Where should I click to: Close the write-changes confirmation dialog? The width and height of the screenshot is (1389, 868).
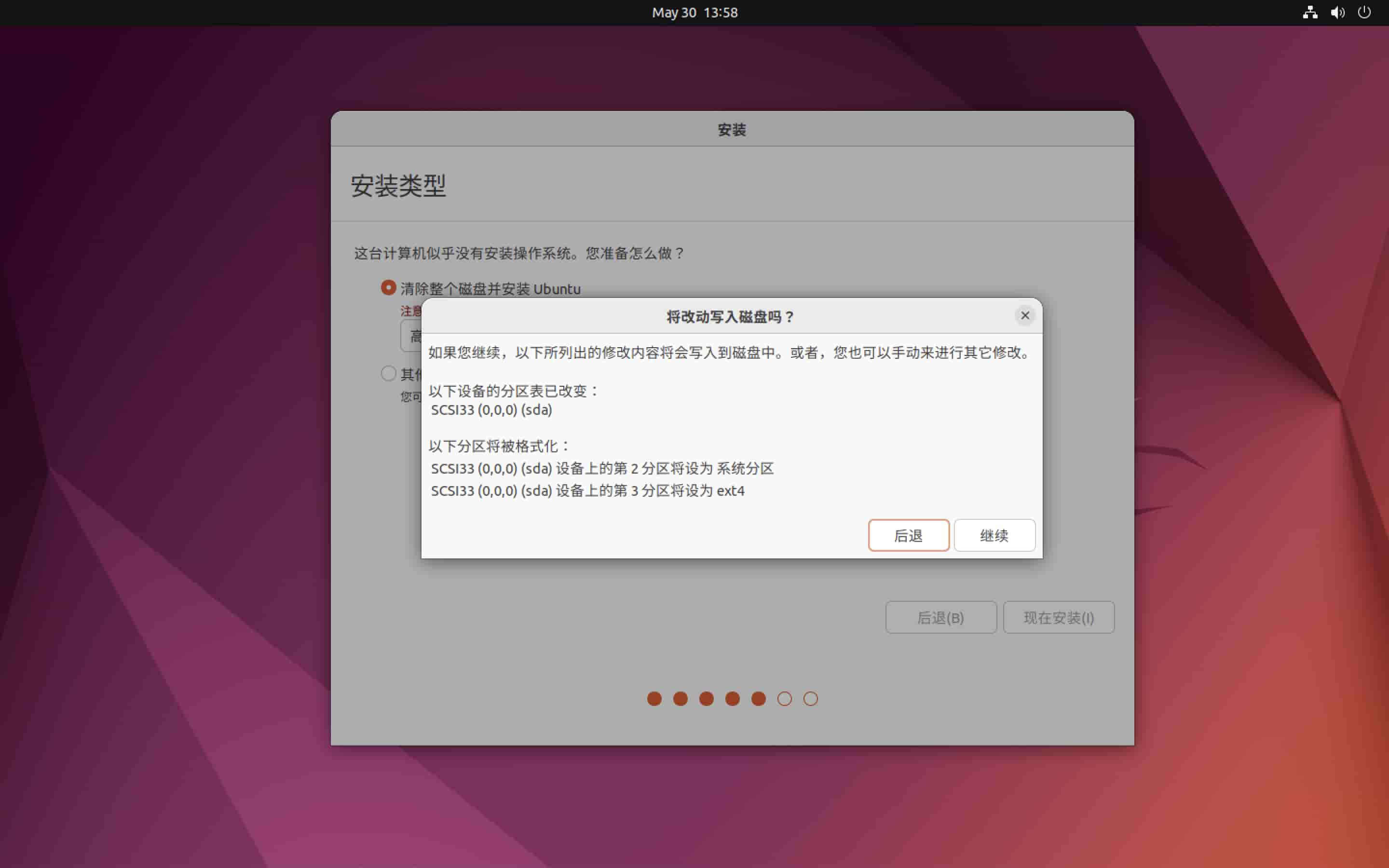pyautogui.click(x=1024, y=315)
